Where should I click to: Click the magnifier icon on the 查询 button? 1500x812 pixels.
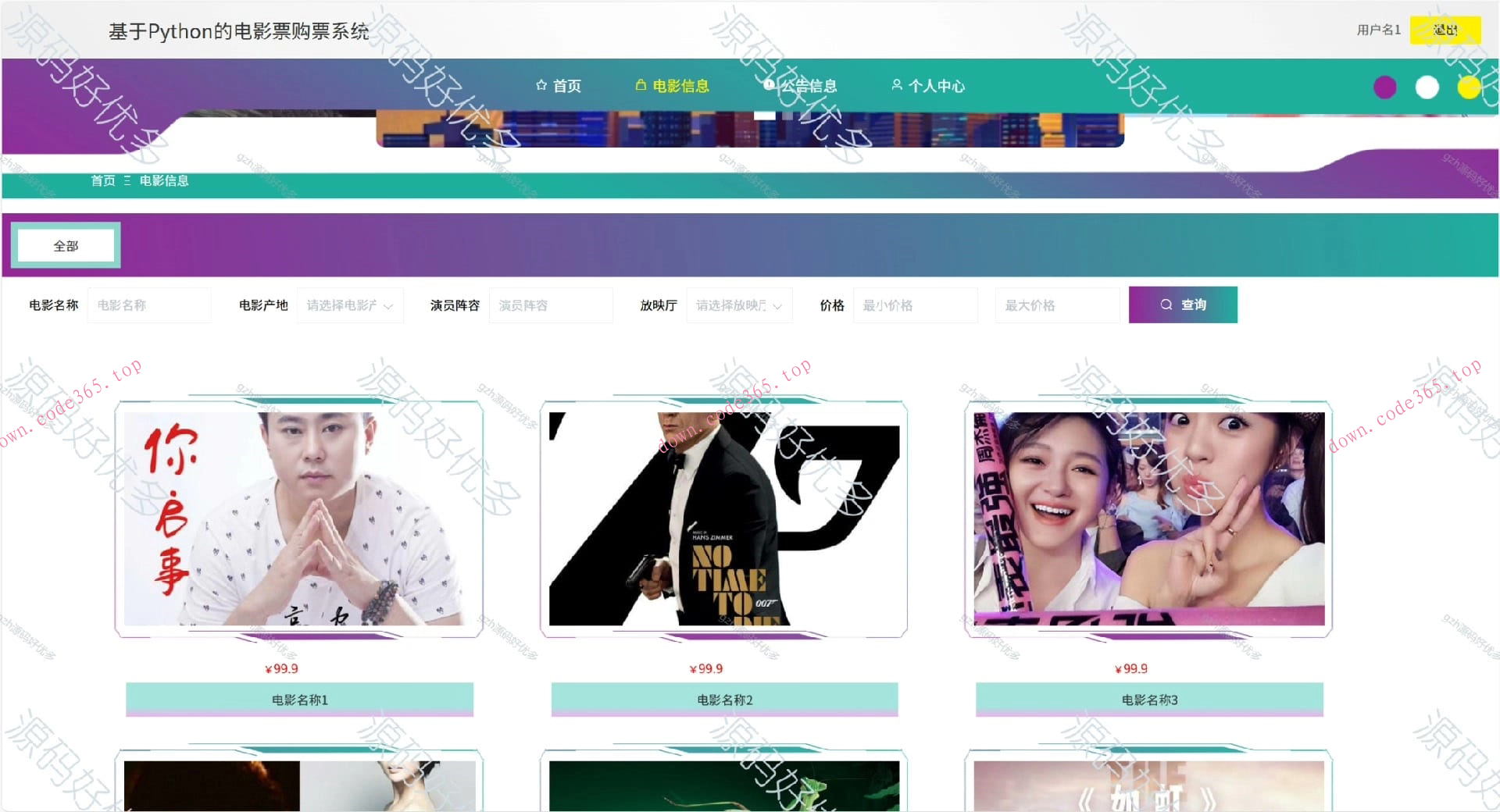tap(1166, 304)
